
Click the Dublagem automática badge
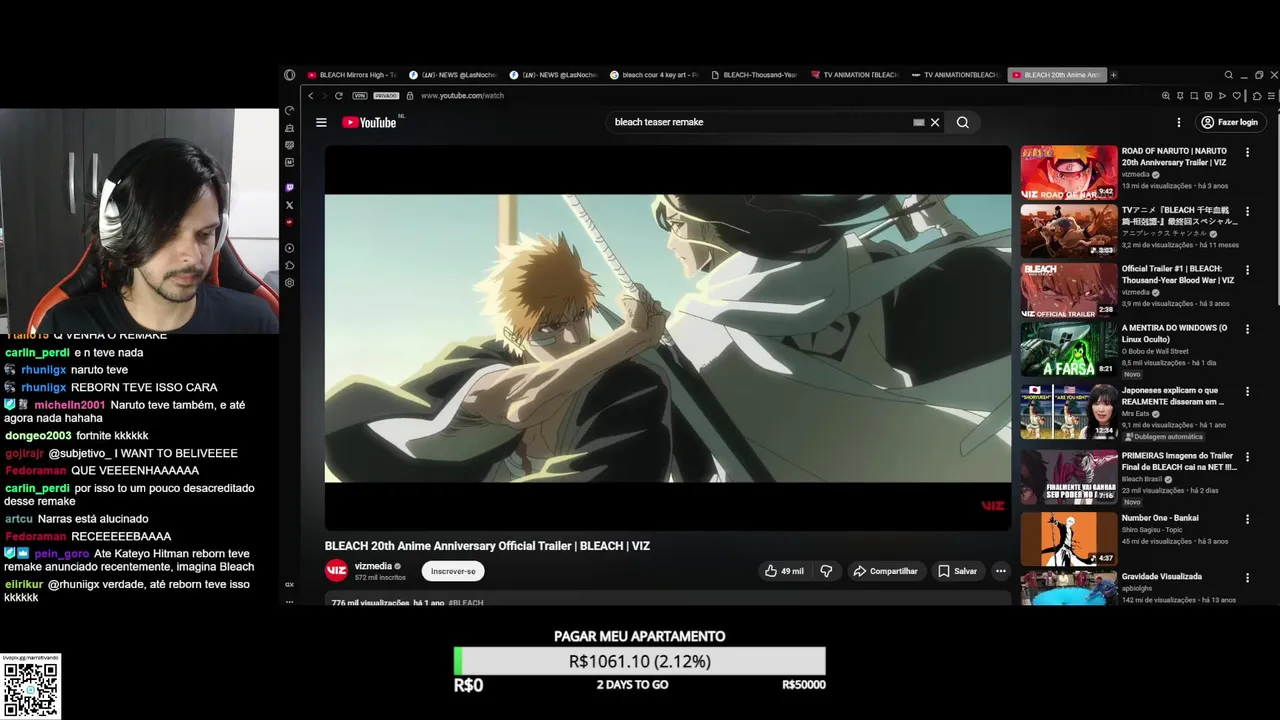(x=1164, y=437)
